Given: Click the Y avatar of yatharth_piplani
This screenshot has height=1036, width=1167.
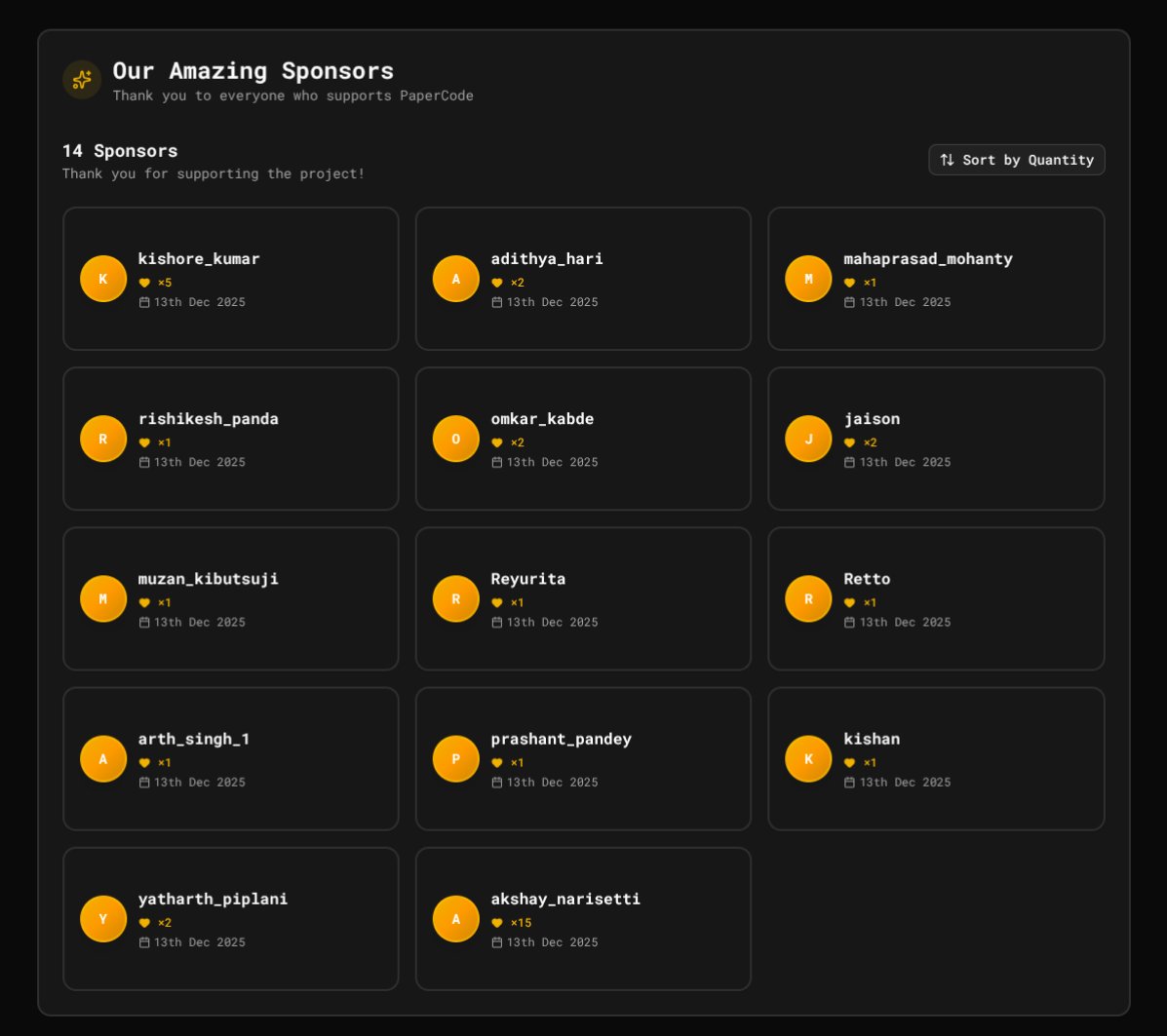Looking at the screenshot, I should pyautogui.click(x=103, y=919).
